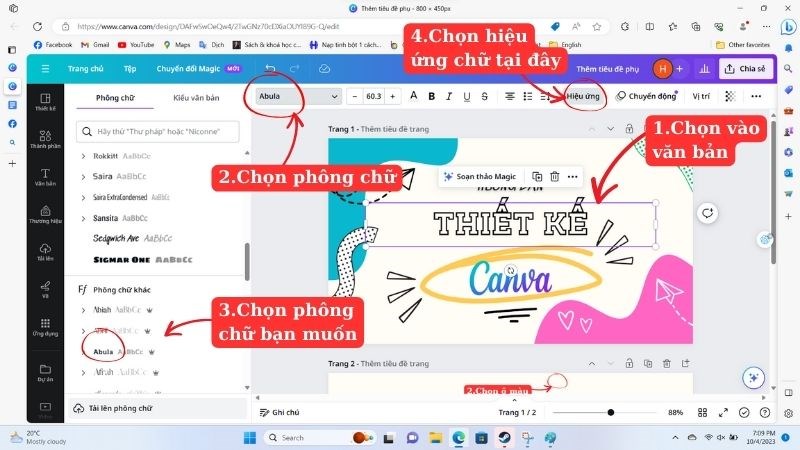Enter fullscreen presentation mode
800x450 pixels.
tap(723, 412)
